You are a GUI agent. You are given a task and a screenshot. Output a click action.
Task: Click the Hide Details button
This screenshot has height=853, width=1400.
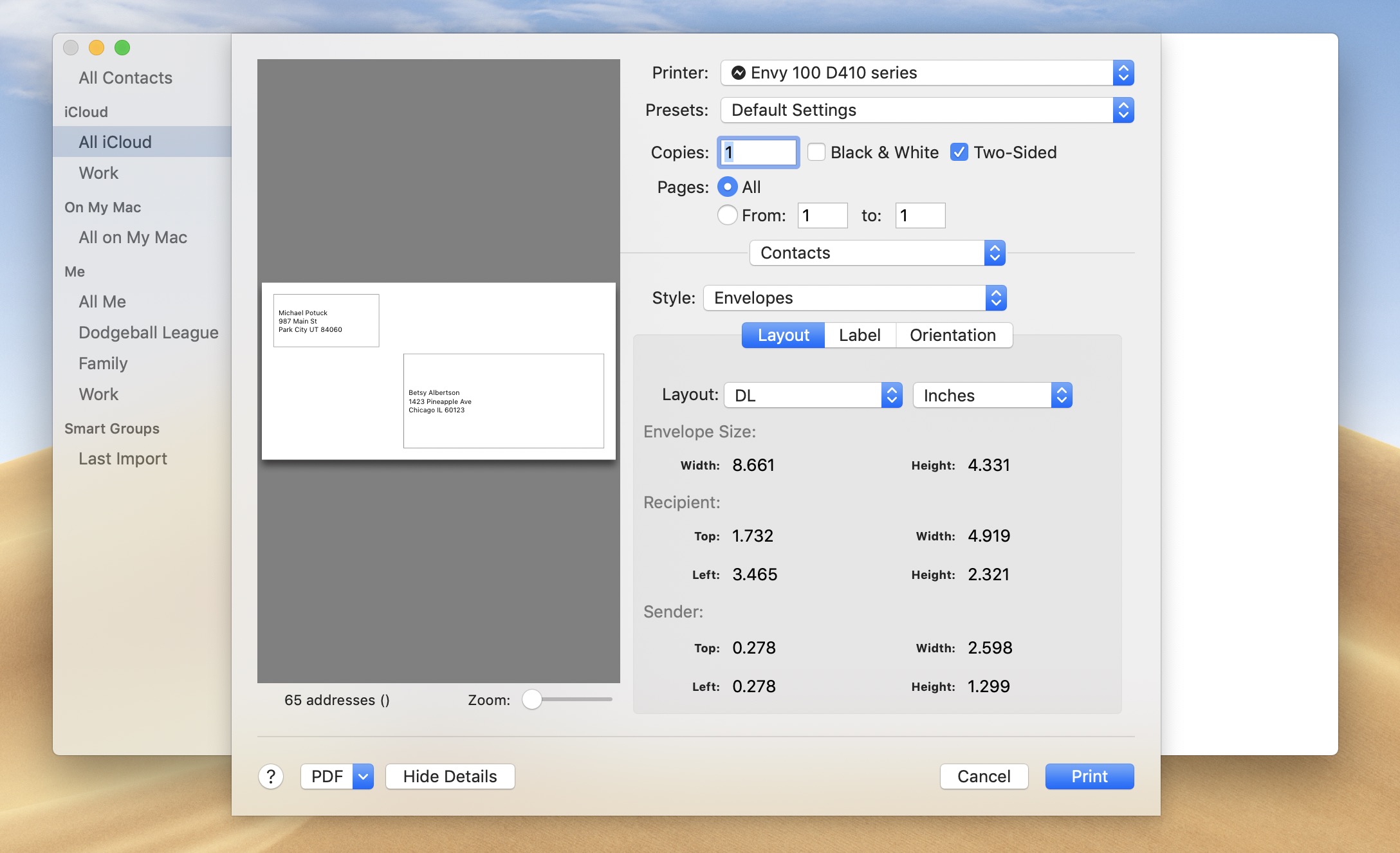tap(449, 776)
